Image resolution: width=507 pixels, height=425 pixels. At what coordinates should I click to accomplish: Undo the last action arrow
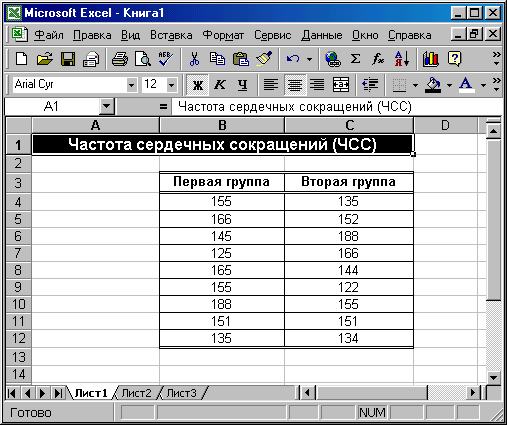pos(293,59)
